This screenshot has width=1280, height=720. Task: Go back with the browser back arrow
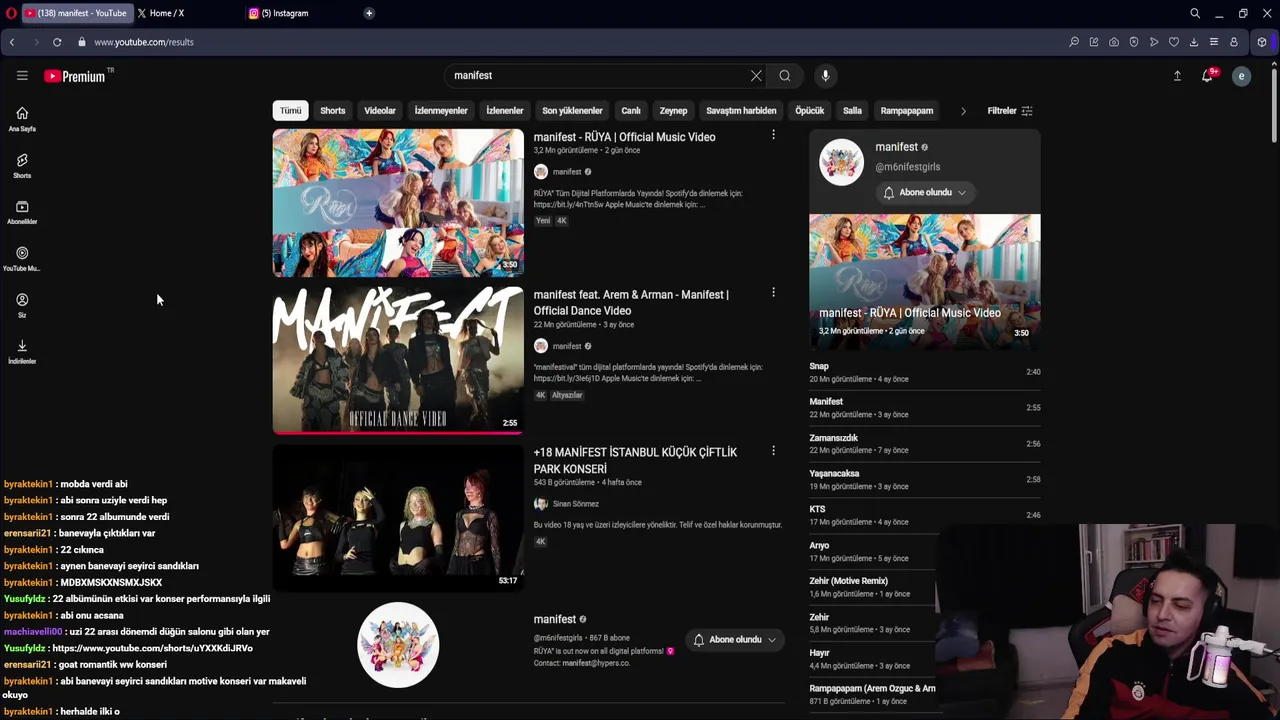(x=12, y=42)
